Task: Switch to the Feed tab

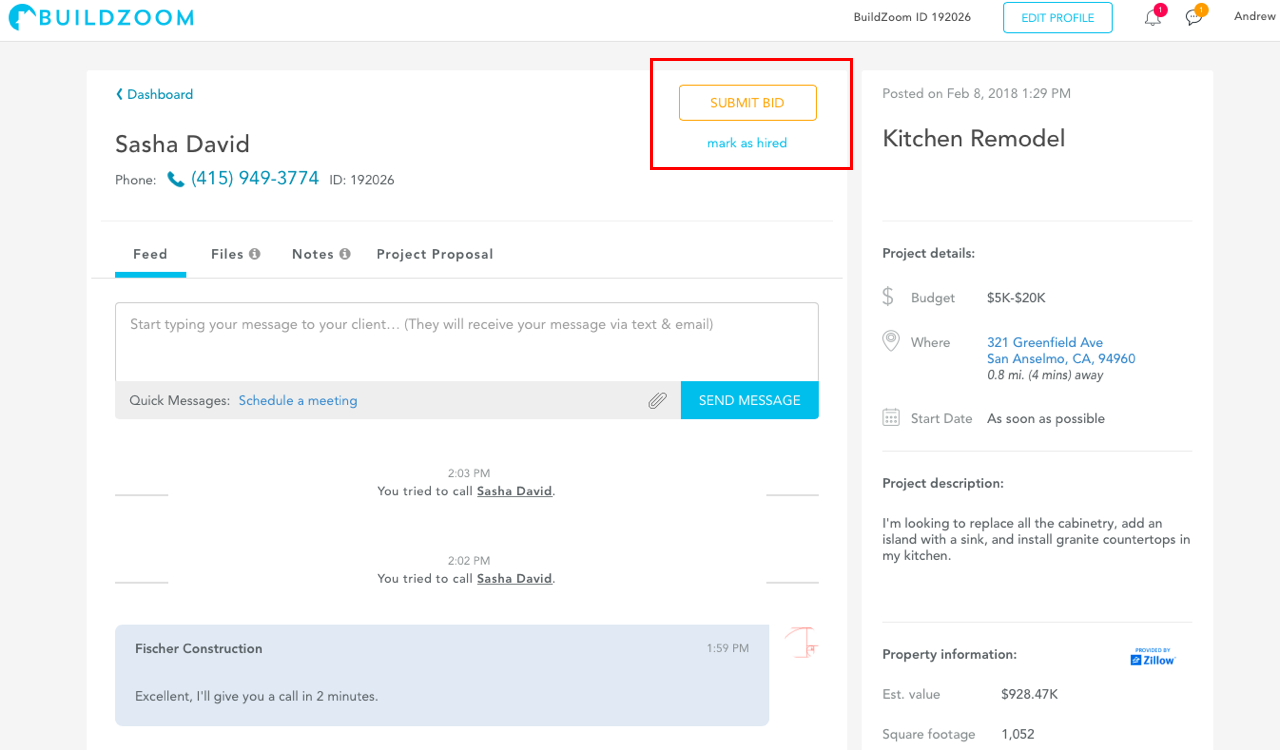Action: (x=150, y=254)
